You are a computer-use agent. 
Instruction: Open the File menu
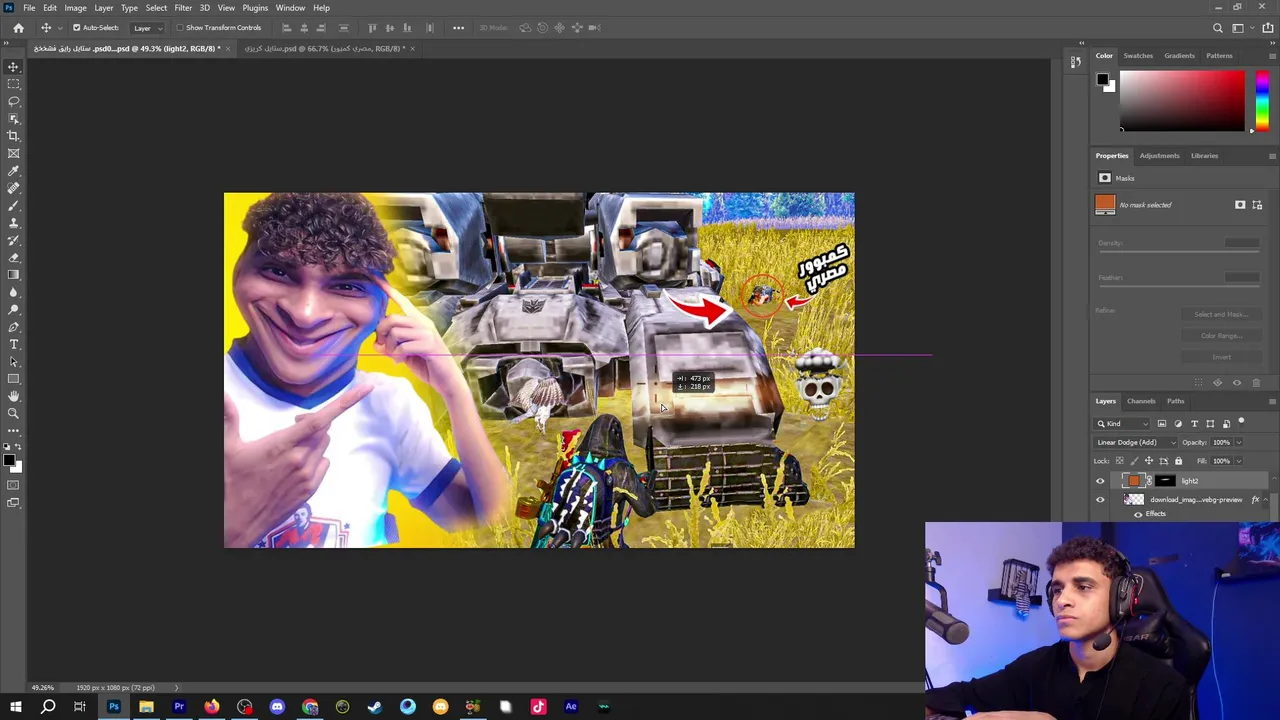(29, 8)
